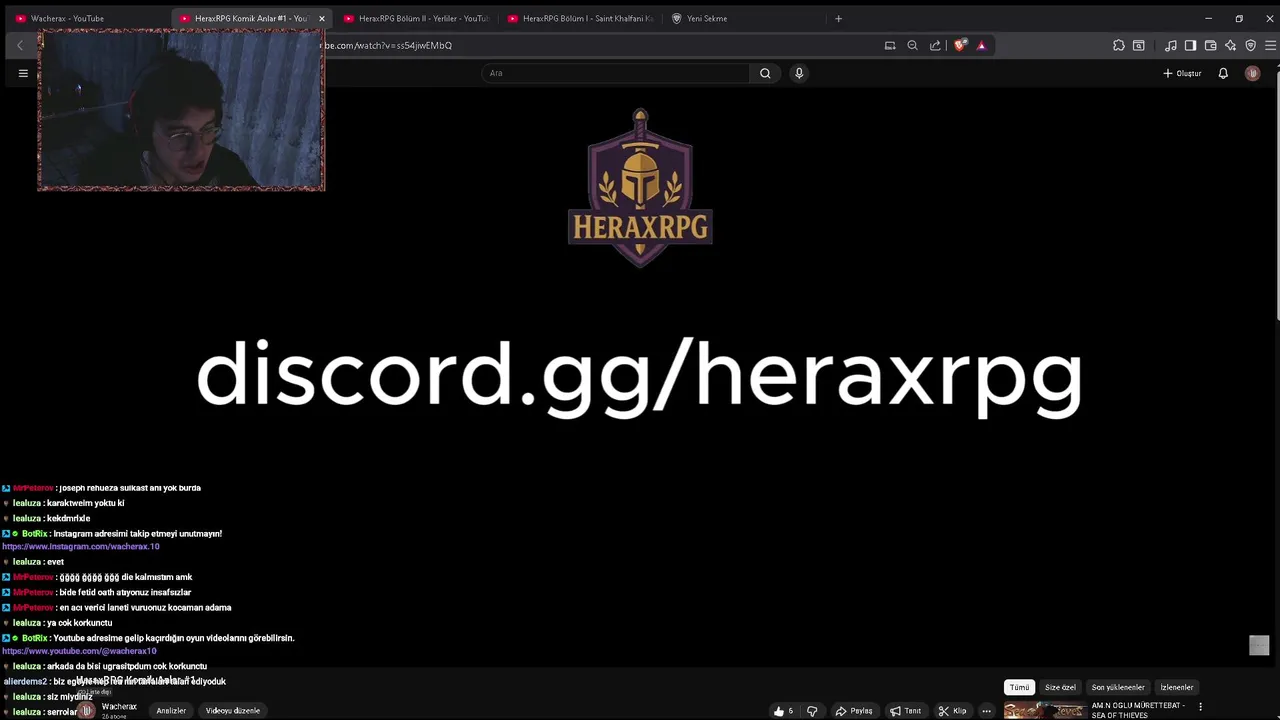Open YouTube notifications bell

[1223, 73]
